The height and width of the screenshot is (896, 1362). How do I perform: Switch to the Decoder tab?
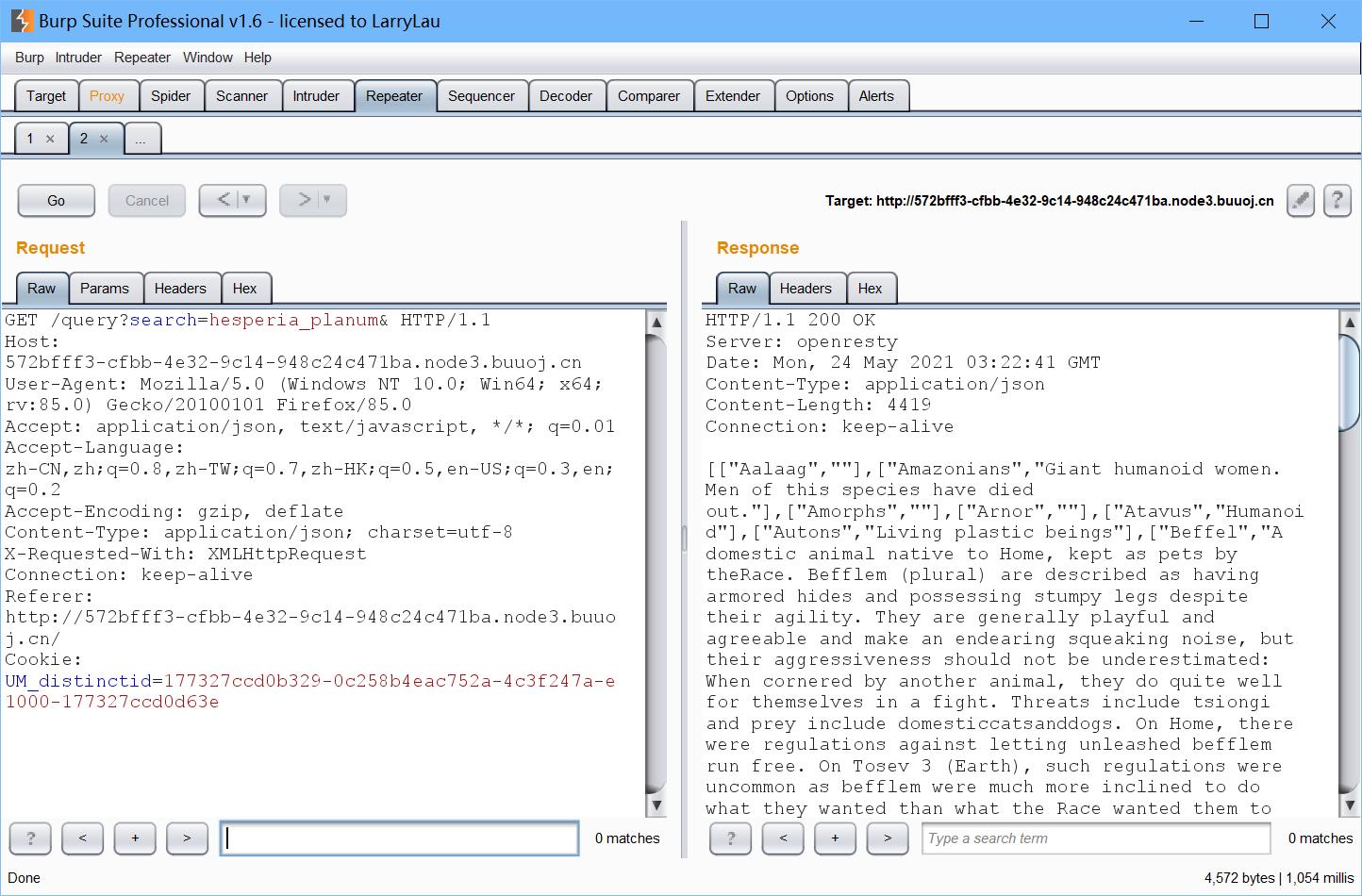[x=566, y=96]
